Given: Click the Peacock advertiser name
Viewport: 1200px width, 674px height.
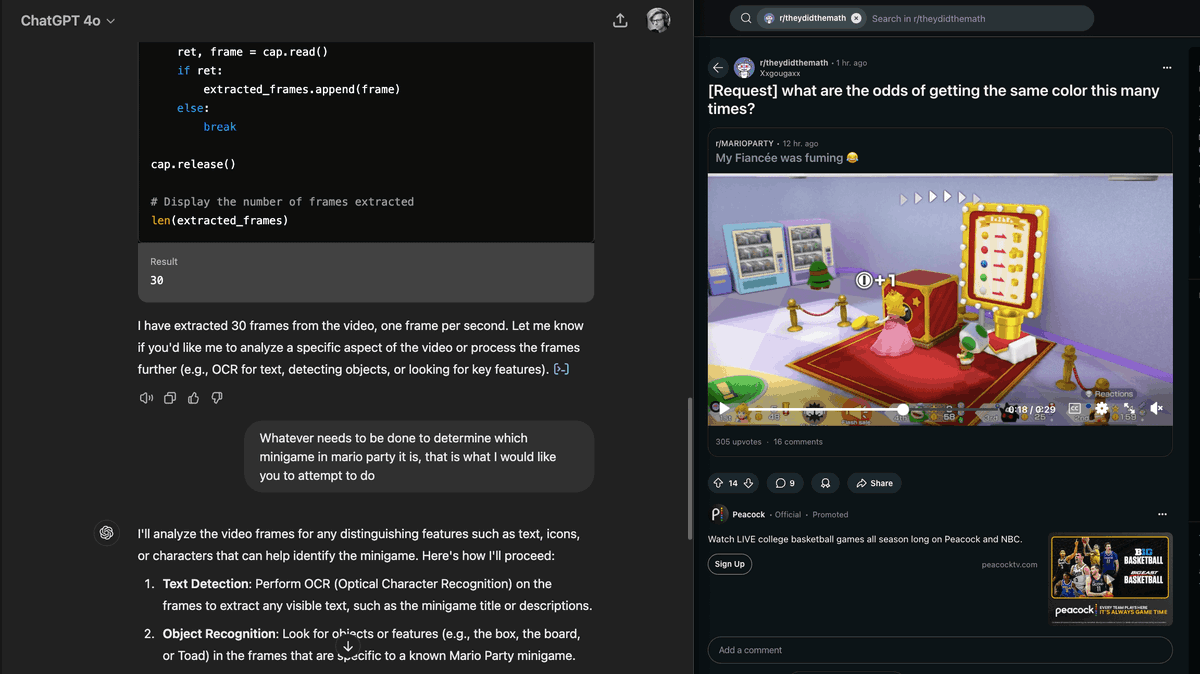Looking at the screenshot, I should 749,514.
